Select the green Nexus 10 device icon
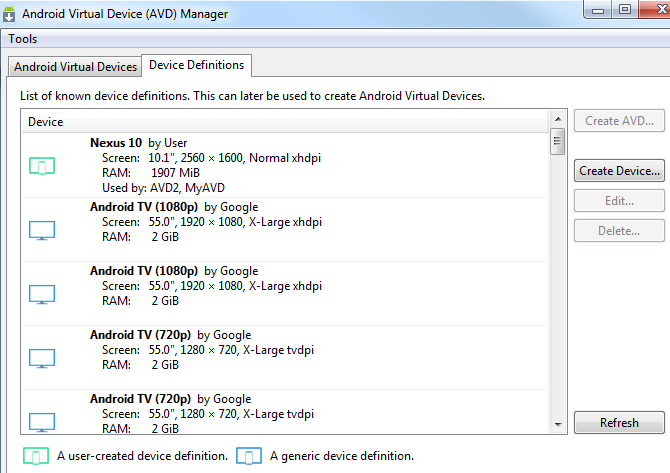The width and height of the screenshot is (670, 473). (x=42, y=166)
